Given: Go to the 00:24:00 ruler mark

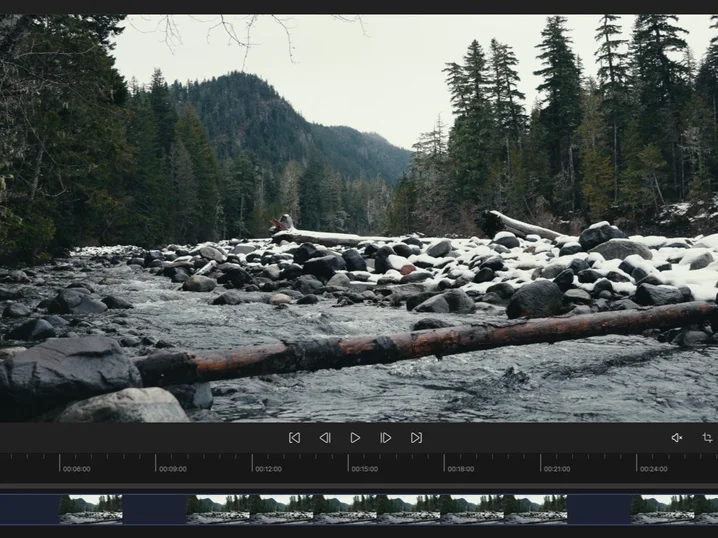Looking at the screenshot, I should (653, 469).
